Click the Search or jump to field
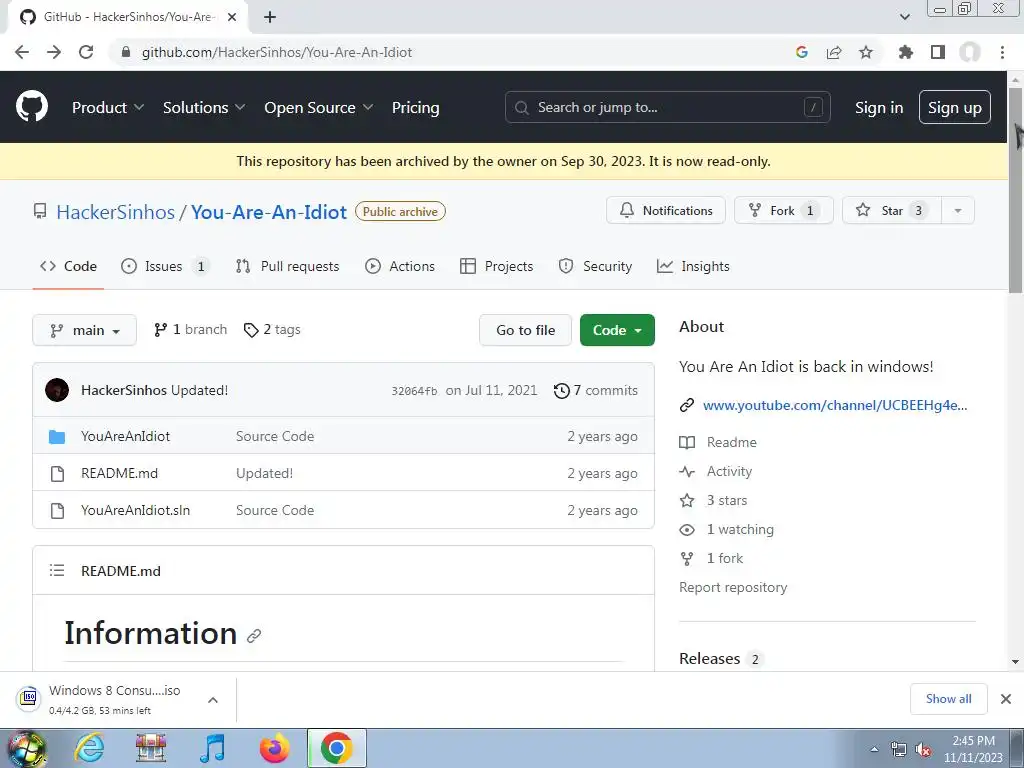Screen dimensions: 1024x768 coord(667,107)
